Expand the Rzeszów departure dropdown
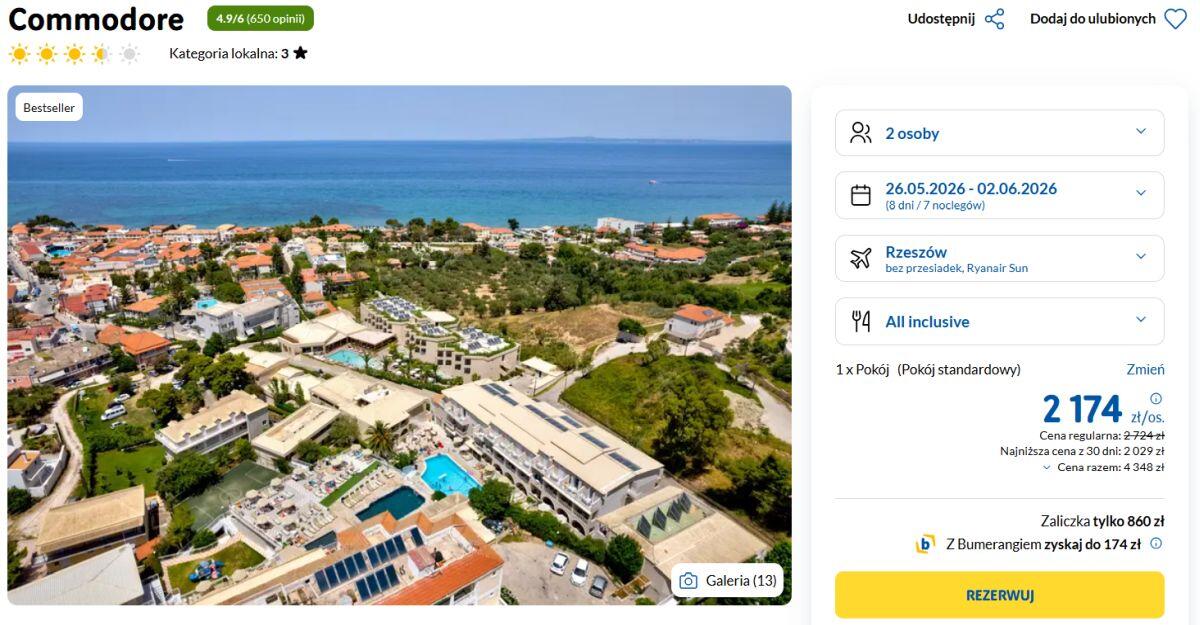Image resolution: width=1200 pixels, height=625 pixels. pyautogui.click(x=1141, y=257)
